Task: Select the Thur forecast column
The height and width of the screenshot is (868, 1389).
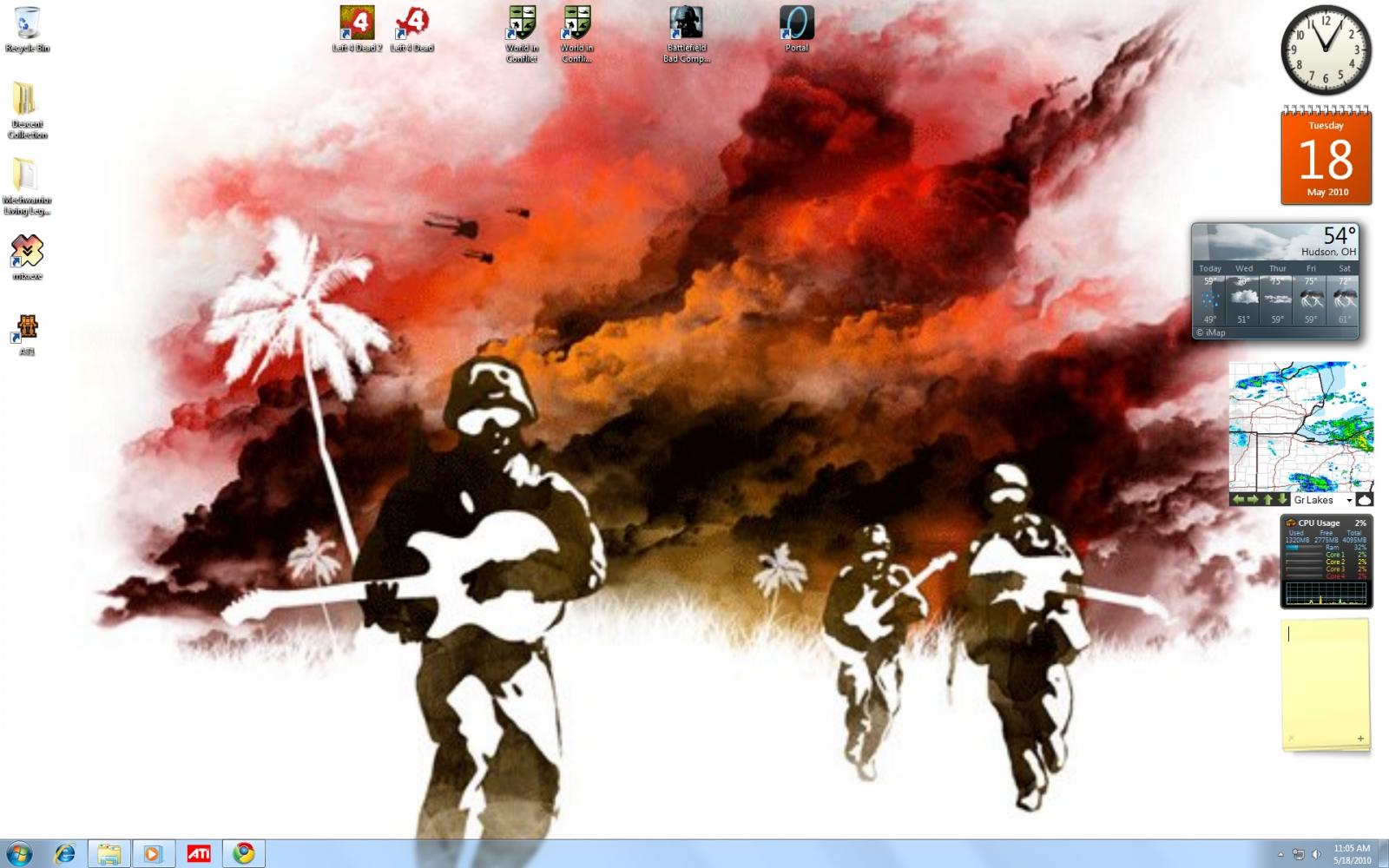Action: point(1277,295)
